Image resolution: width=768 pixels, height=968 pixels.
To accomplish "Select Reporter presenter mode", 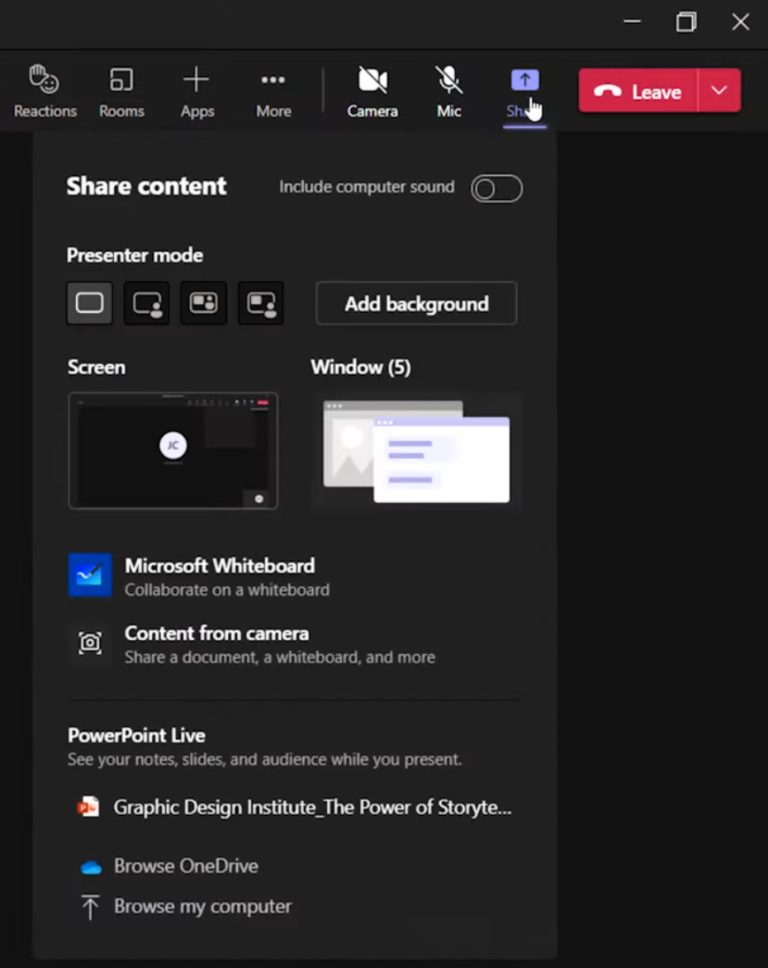I will tap(260, 302).
